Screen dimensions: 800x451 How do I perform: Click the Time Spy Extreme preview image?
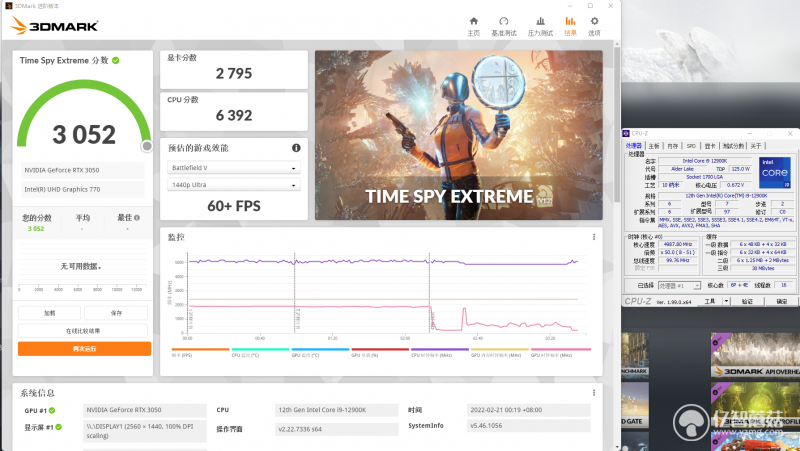(459, 135)
